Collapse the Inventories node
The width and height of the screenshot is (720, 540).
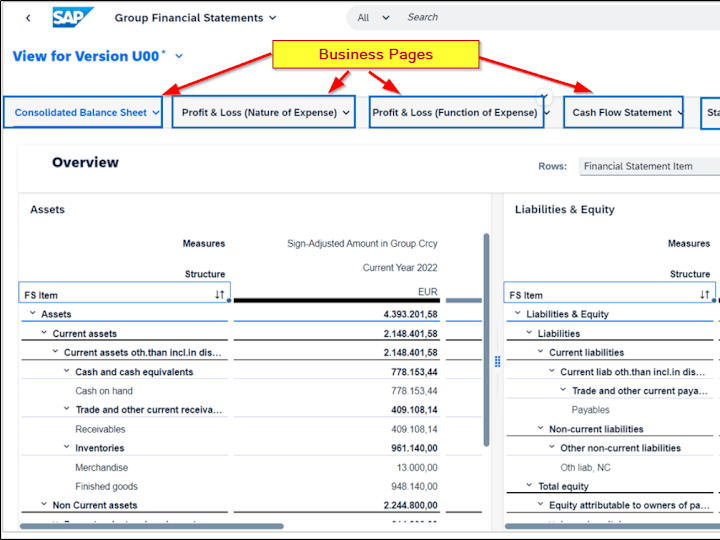(67, 447)
